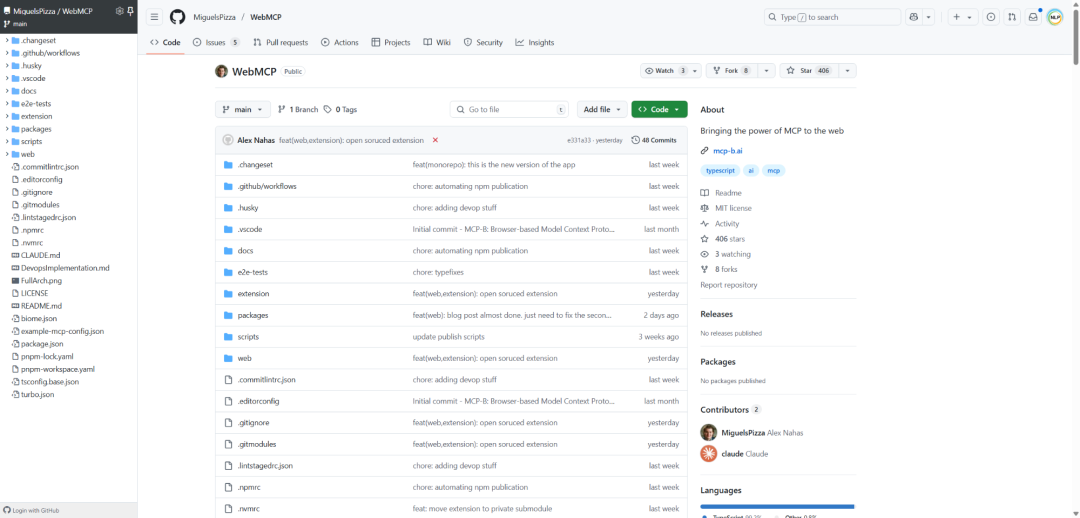Image resolution: width=1080 pixels, height=518 pixels.
Task: Open the GitHub hamburger navigation menu
Action: pos(154,17)
